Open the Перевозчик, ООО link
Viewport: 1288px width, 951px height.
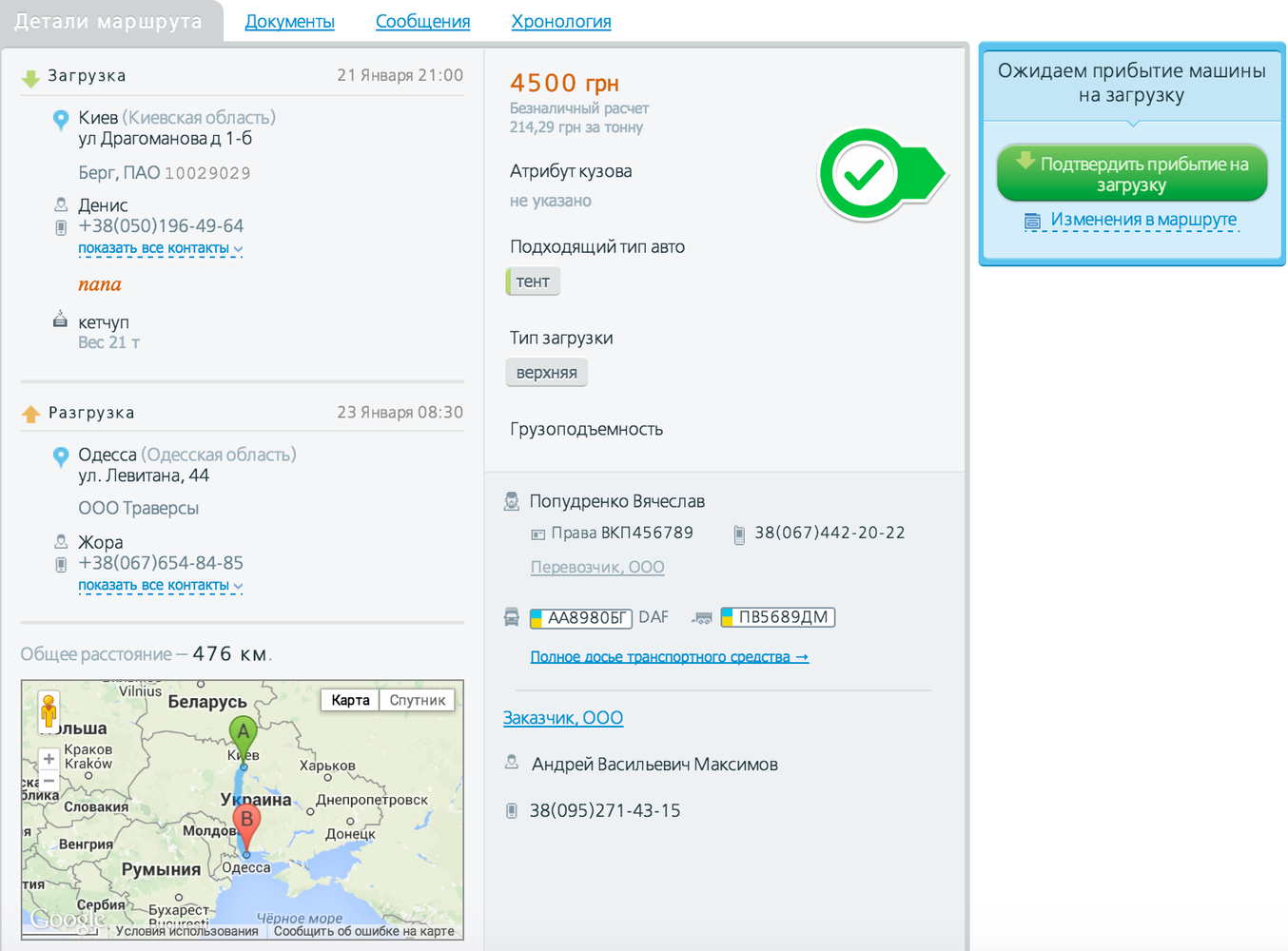[x=597, y=567]
